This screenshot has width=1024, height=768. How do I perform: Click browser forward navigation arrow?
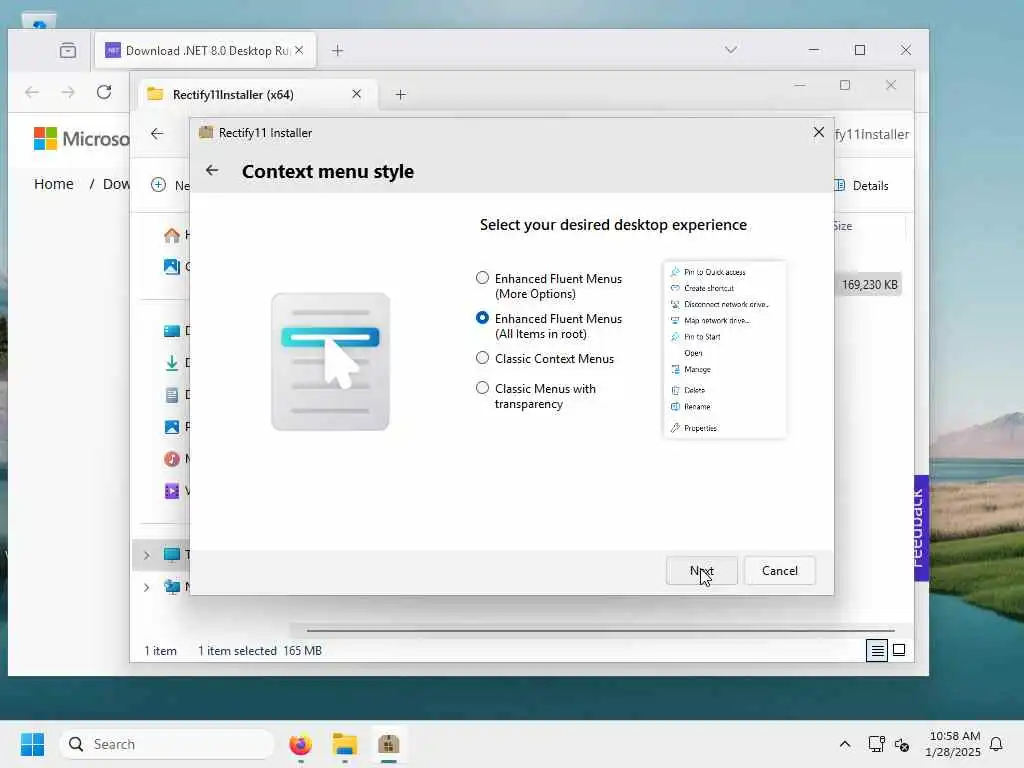[68, 92]
